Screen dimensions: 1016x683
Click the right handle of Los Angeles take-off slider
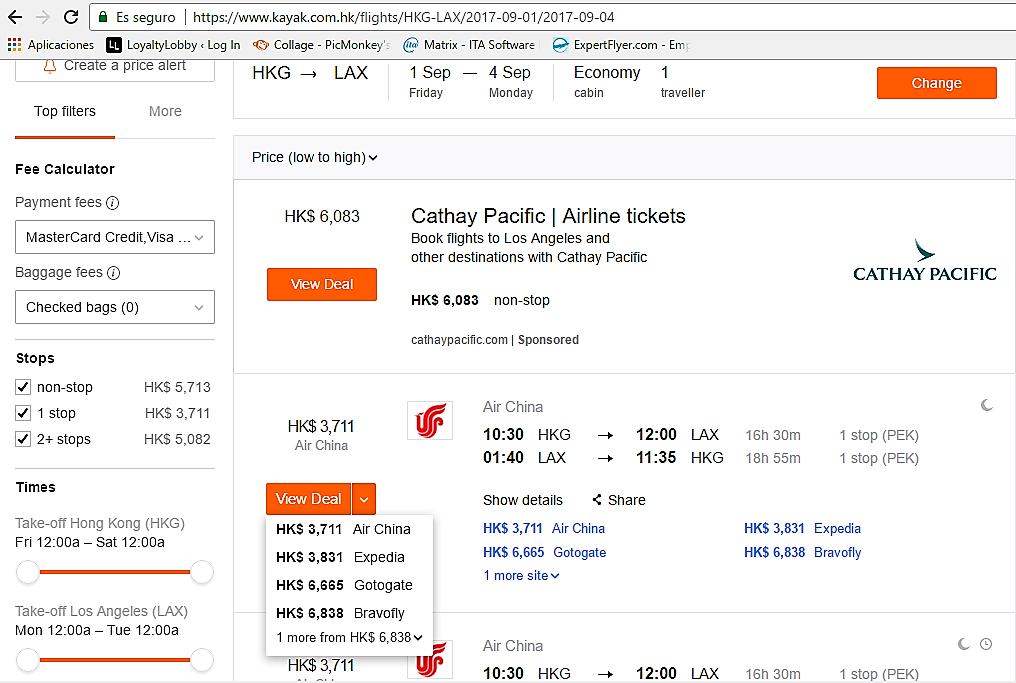[202, 660]
